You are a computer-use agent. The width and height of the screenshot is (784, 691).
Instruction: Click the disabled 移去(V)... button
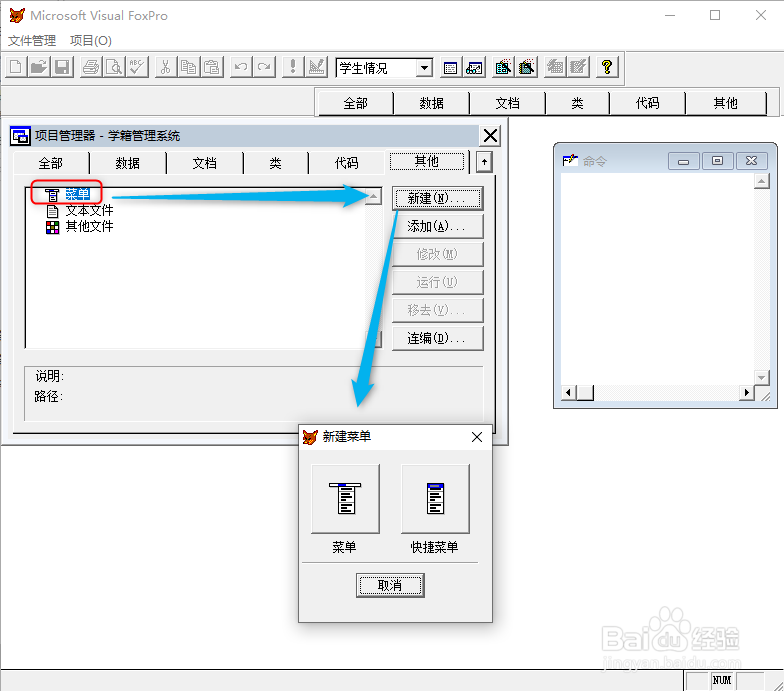[438, 310]
